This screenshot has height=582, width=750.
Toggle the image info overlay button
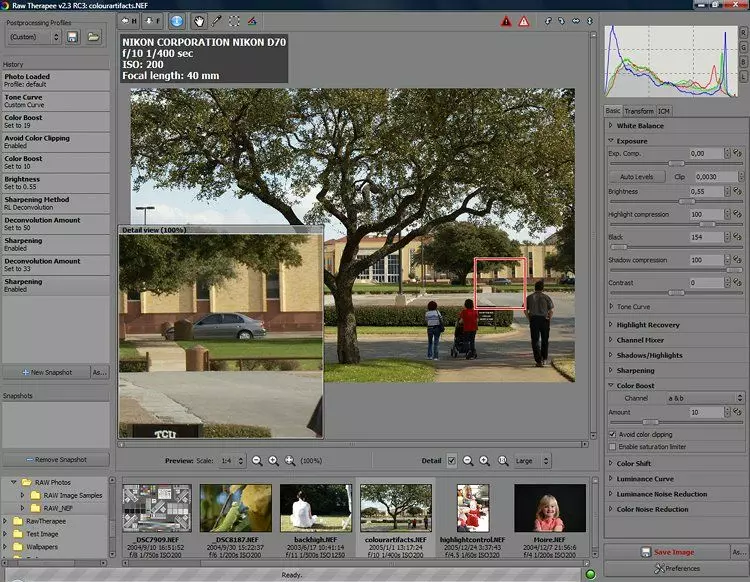(176, 20)
